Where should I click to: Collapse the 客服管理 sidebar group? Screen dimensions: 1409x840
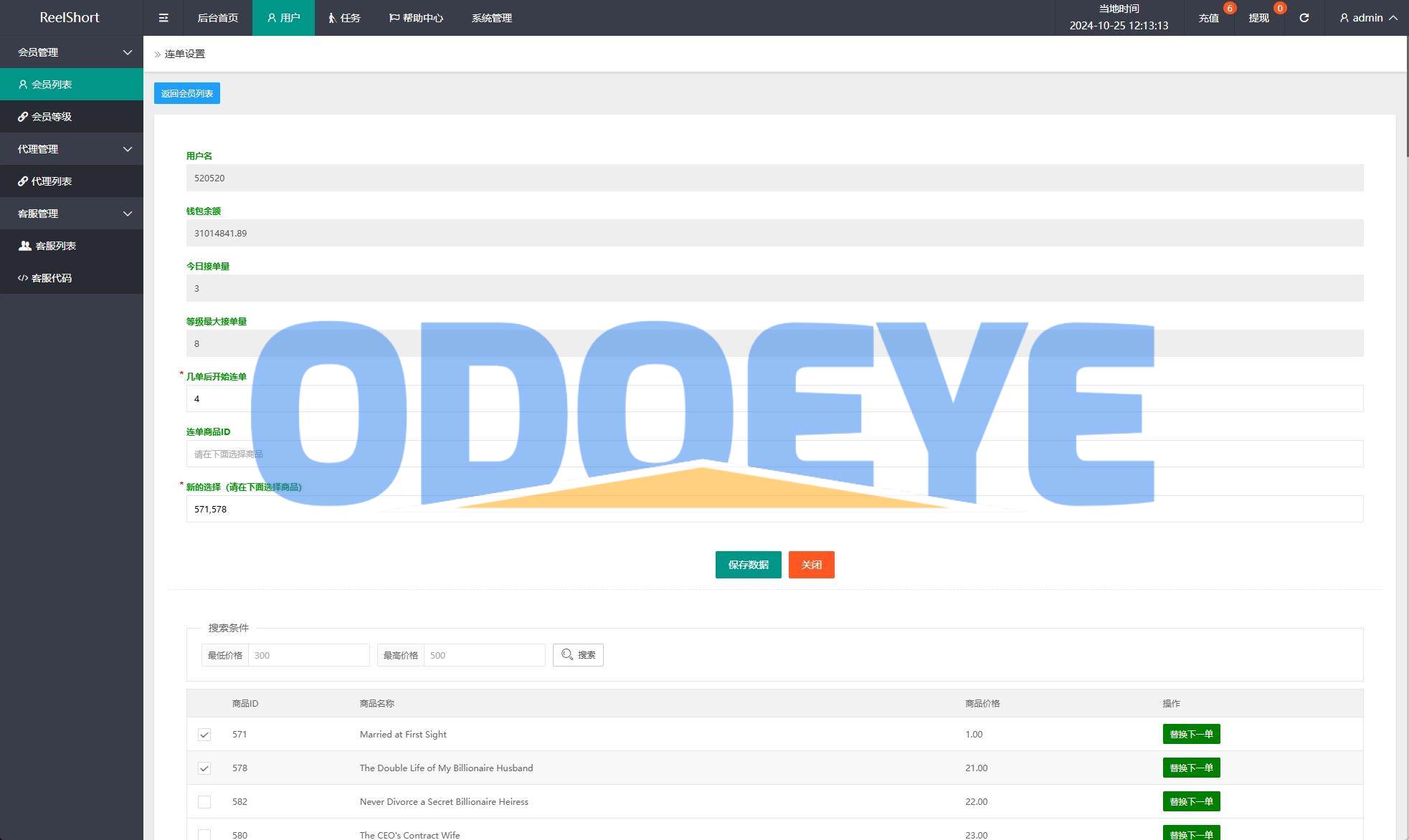(x=72, y=214)
